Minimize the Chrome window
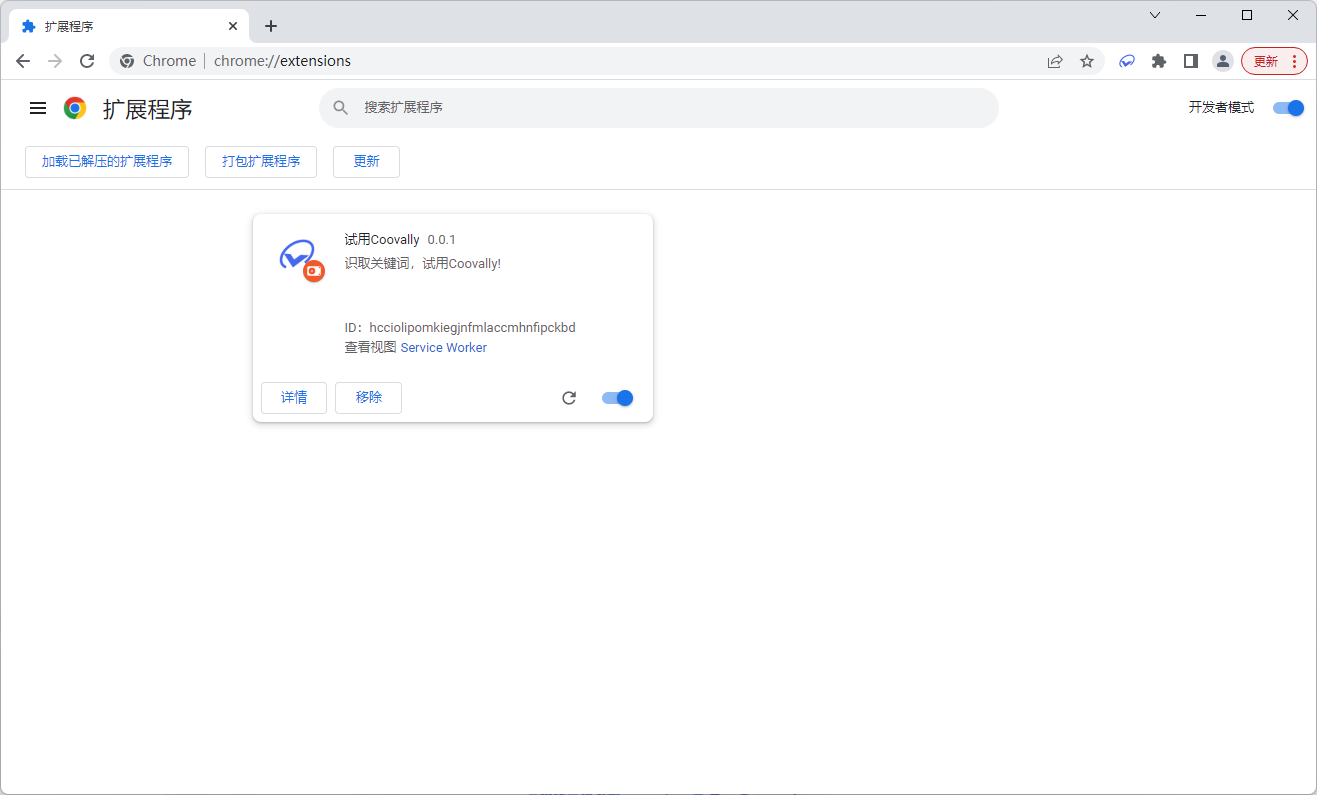 1201,15
